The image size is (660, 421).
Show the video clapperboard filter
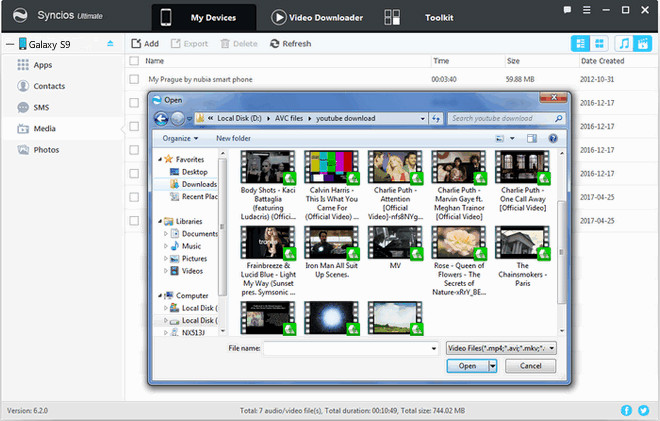click(643, 43)
